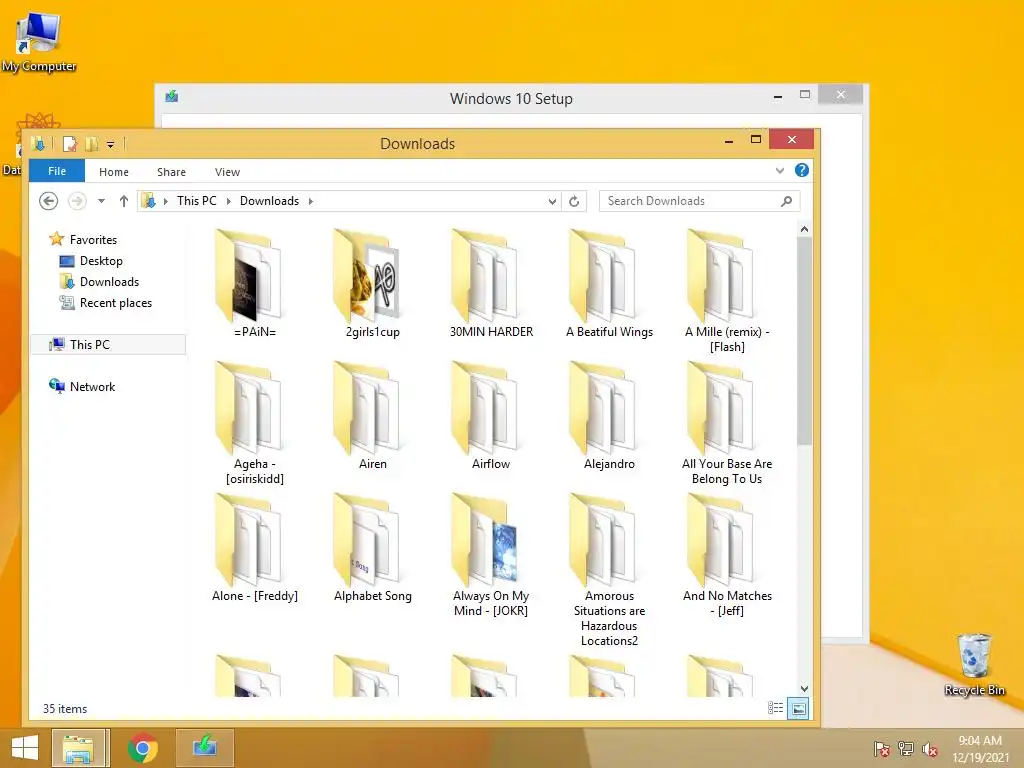Select the A Beatiful Wings folder
Viewport: 1024px width, 768px height.
click(x=609, y=282)
